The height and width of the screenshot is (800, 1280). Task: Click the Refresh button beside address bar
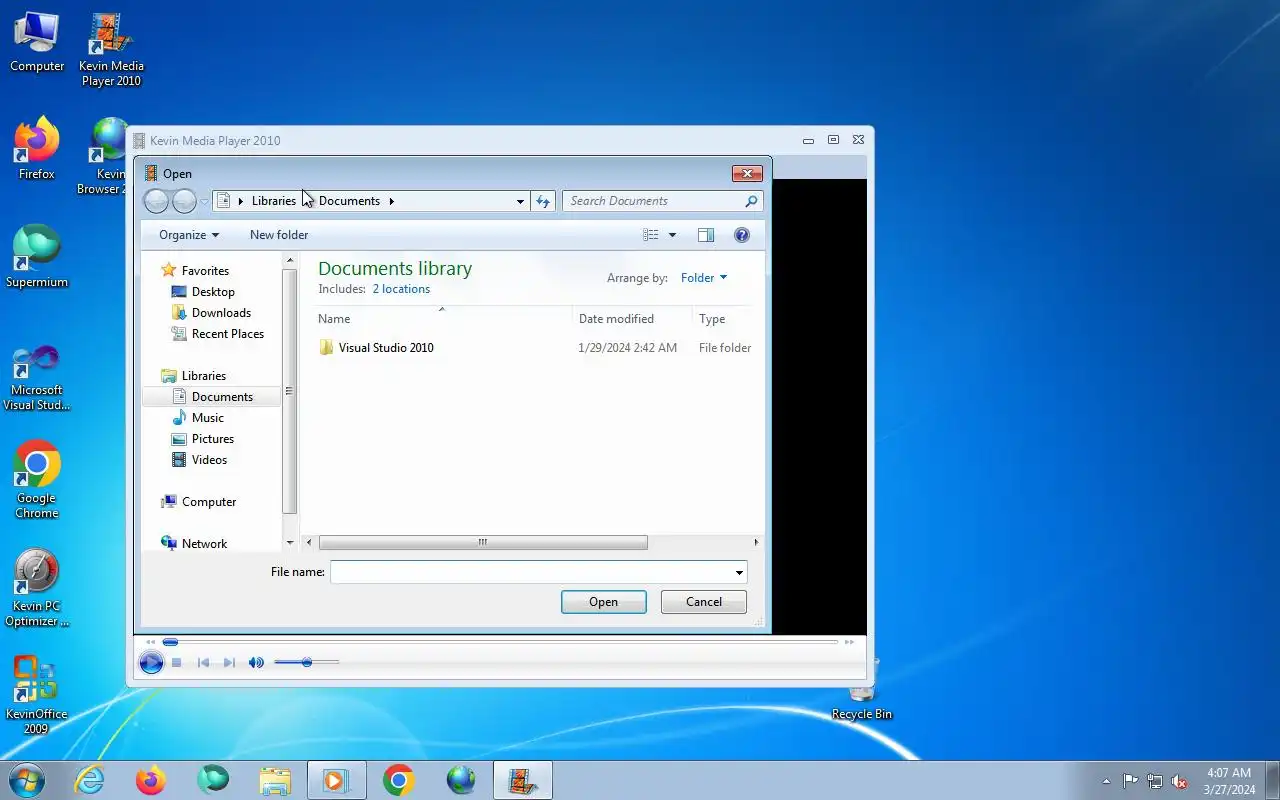[x=543, y=201]
